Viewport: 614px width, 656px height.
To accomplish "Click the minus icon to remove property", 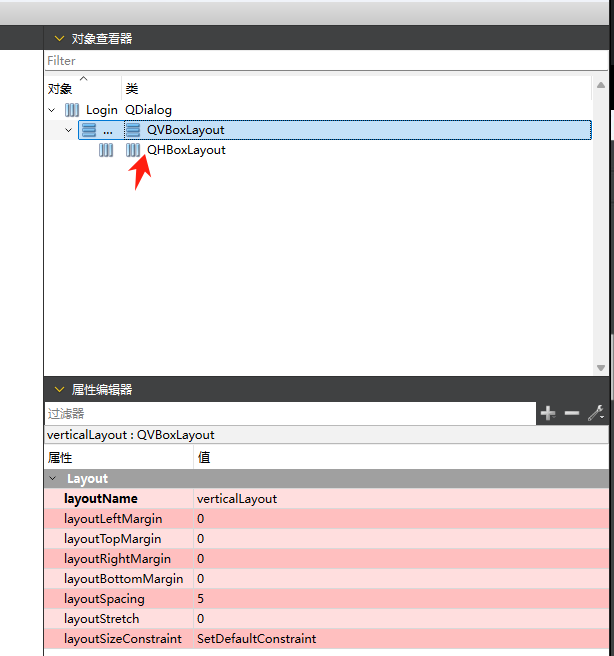I will [572, 413].
